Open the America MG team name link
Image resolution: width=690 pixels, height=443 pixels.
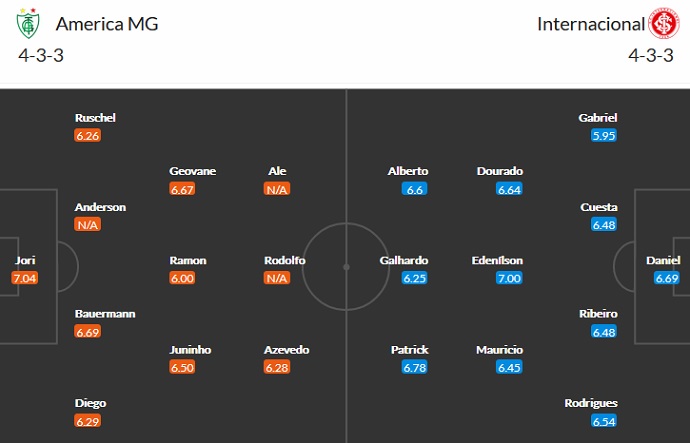pos(107,24)
